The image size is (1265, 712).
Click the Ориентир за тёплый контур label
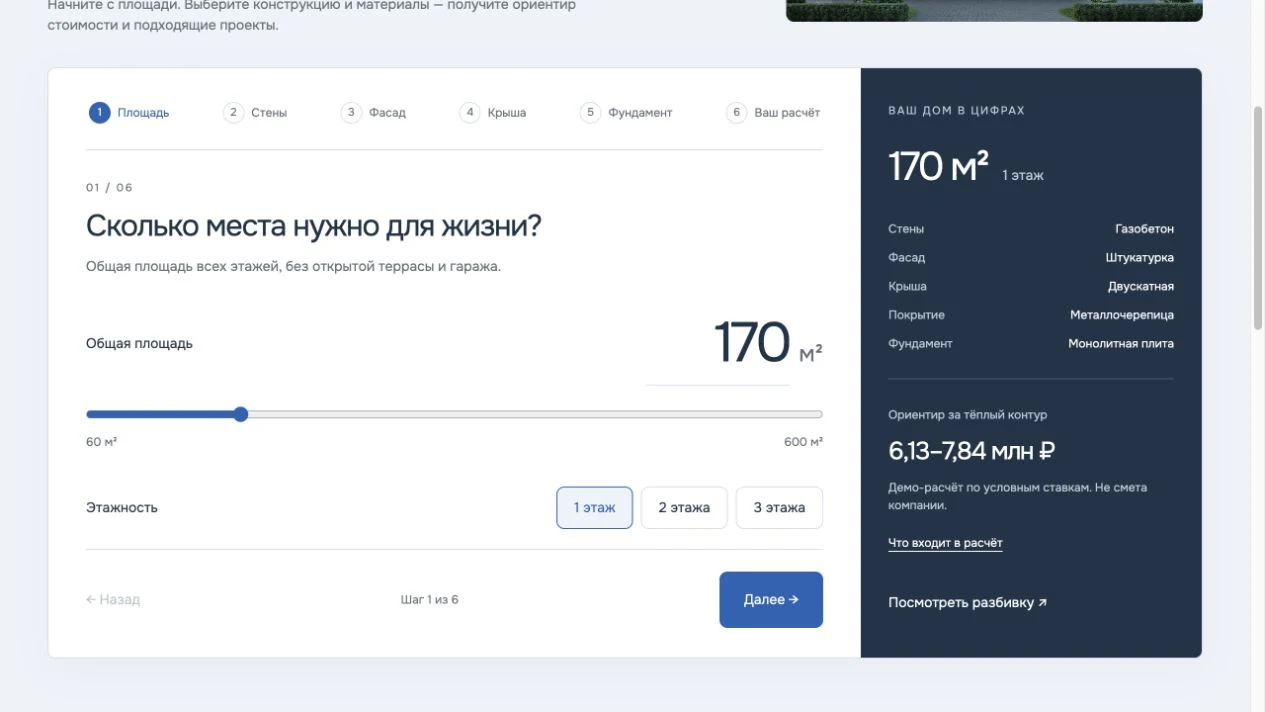point(968,415)
